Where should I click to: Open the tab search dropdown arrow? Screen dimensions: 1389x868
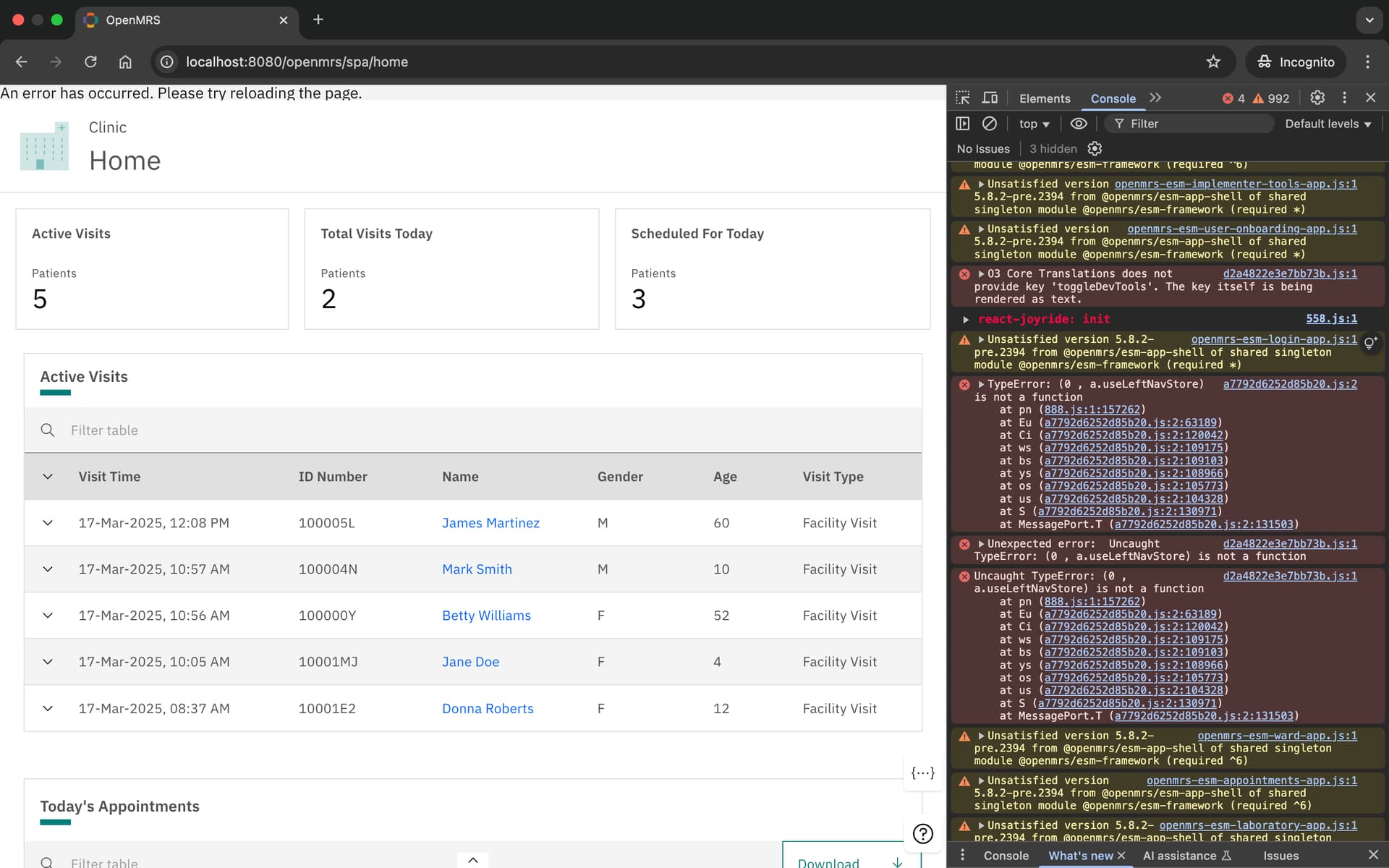1369,20
